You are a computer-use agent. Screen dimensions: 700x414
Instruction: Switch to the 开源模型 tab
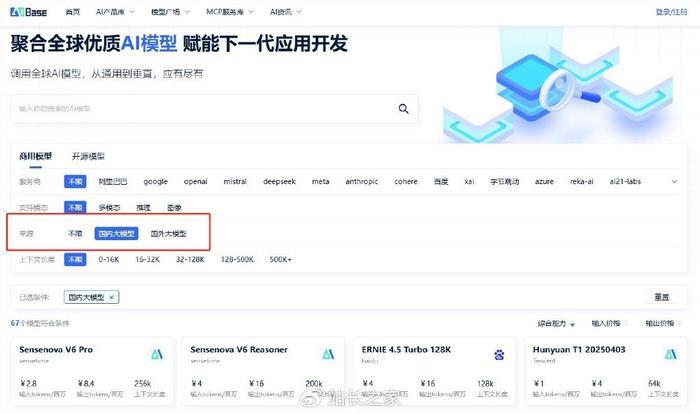[88, 156]
